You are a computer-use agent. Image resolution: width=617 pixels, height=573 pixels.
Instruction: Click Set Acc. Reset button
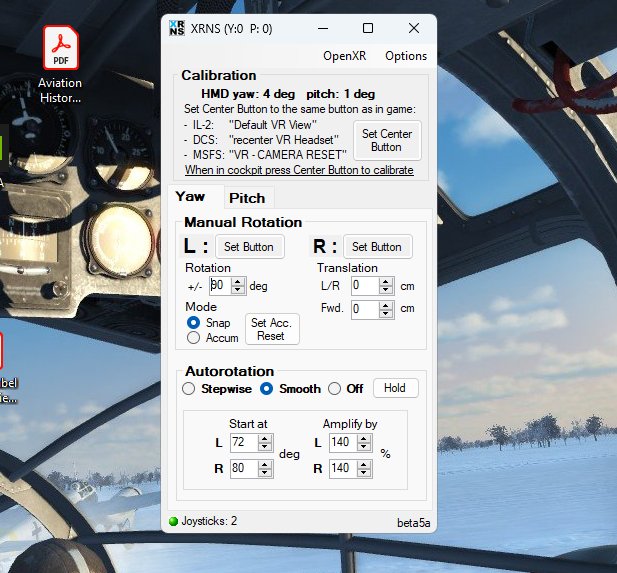[x=272, y=329]
